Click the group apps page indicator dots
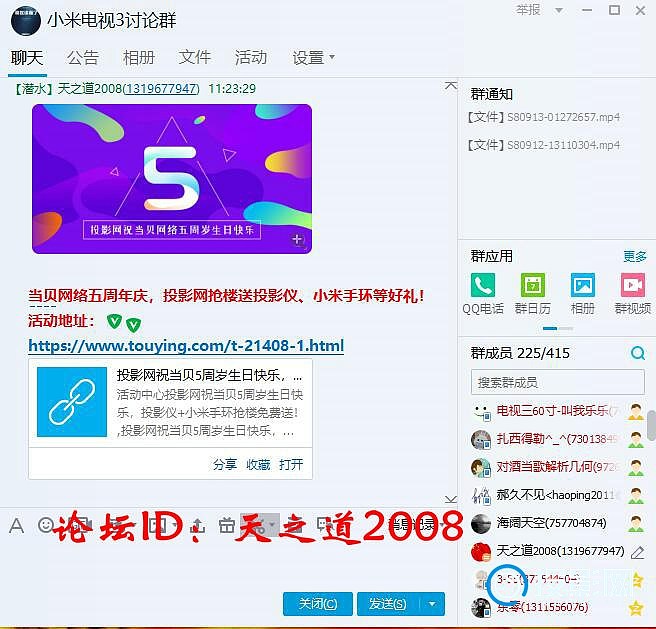Screen dimensions: 656x629 click(x=558, y=329)
